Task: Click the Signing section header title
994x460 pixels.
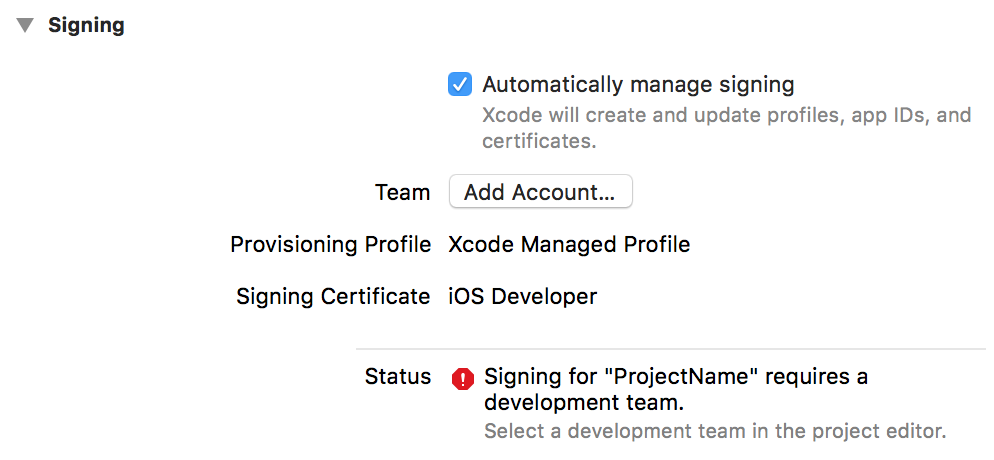Action: click(86, 26)
